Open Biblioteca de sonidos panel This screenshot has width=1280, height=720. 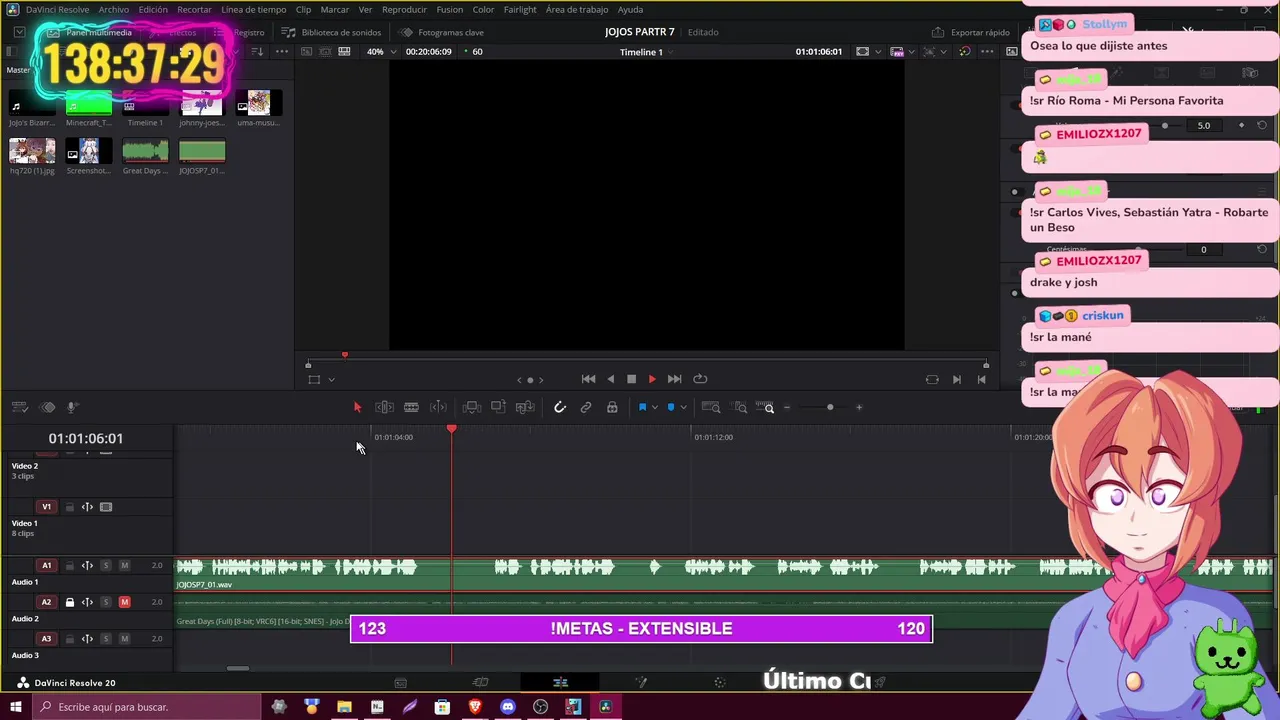pyautogui.click(x=331, y=32)
